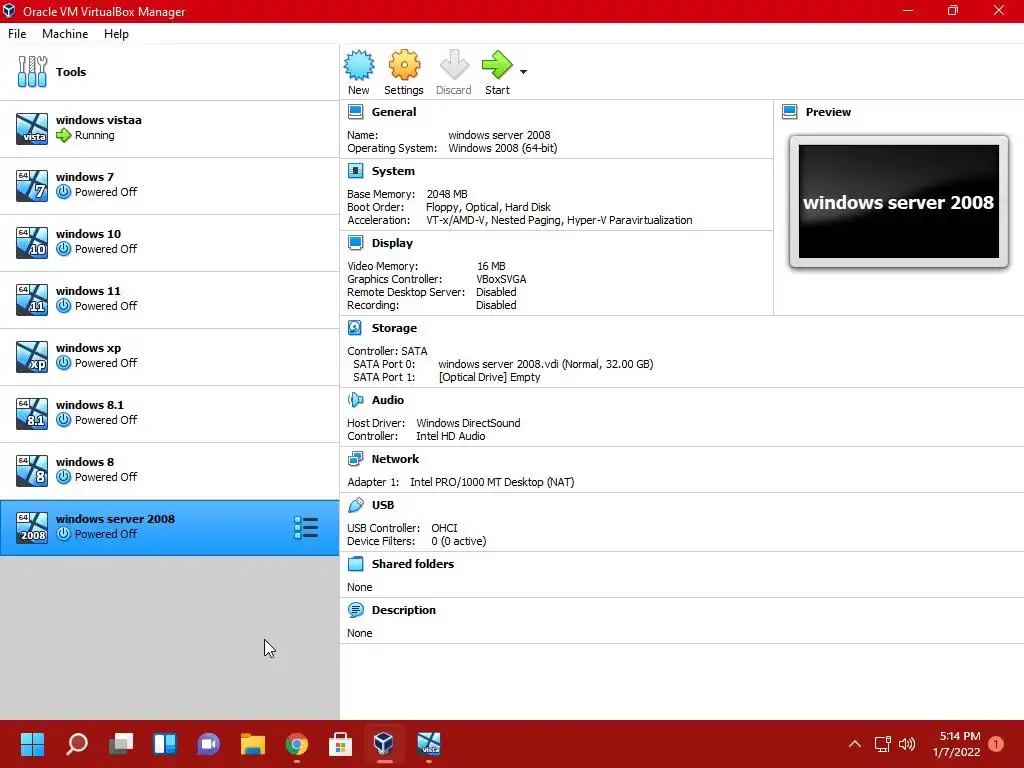The height and width of the screenshot is (768, 1024).
Task: Open taskbar Search magnifier
Action: 76,744
